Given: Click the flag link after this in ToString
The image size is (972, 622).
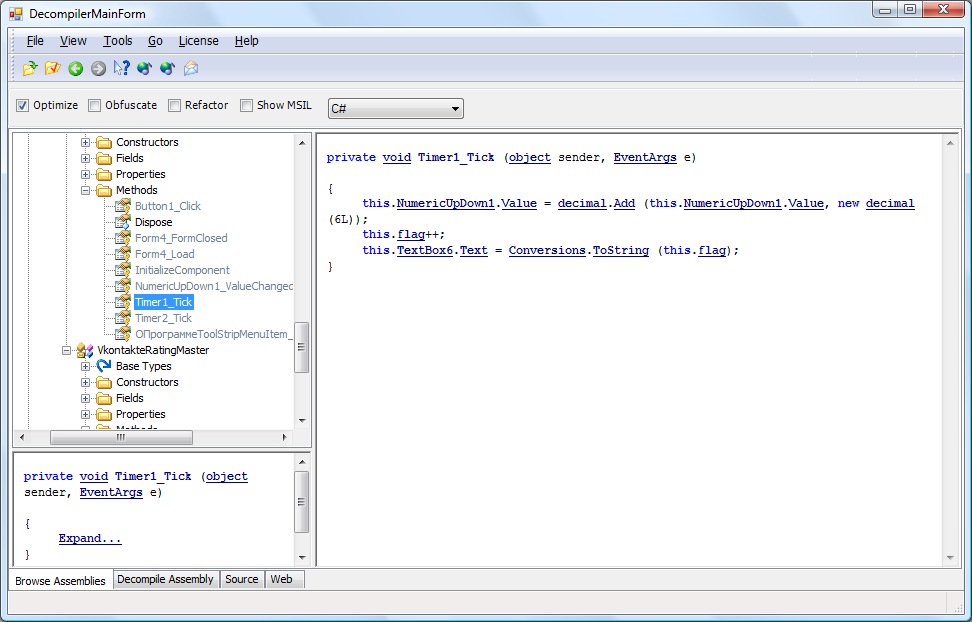Looking at the screenshot, I should coord(712,251).
